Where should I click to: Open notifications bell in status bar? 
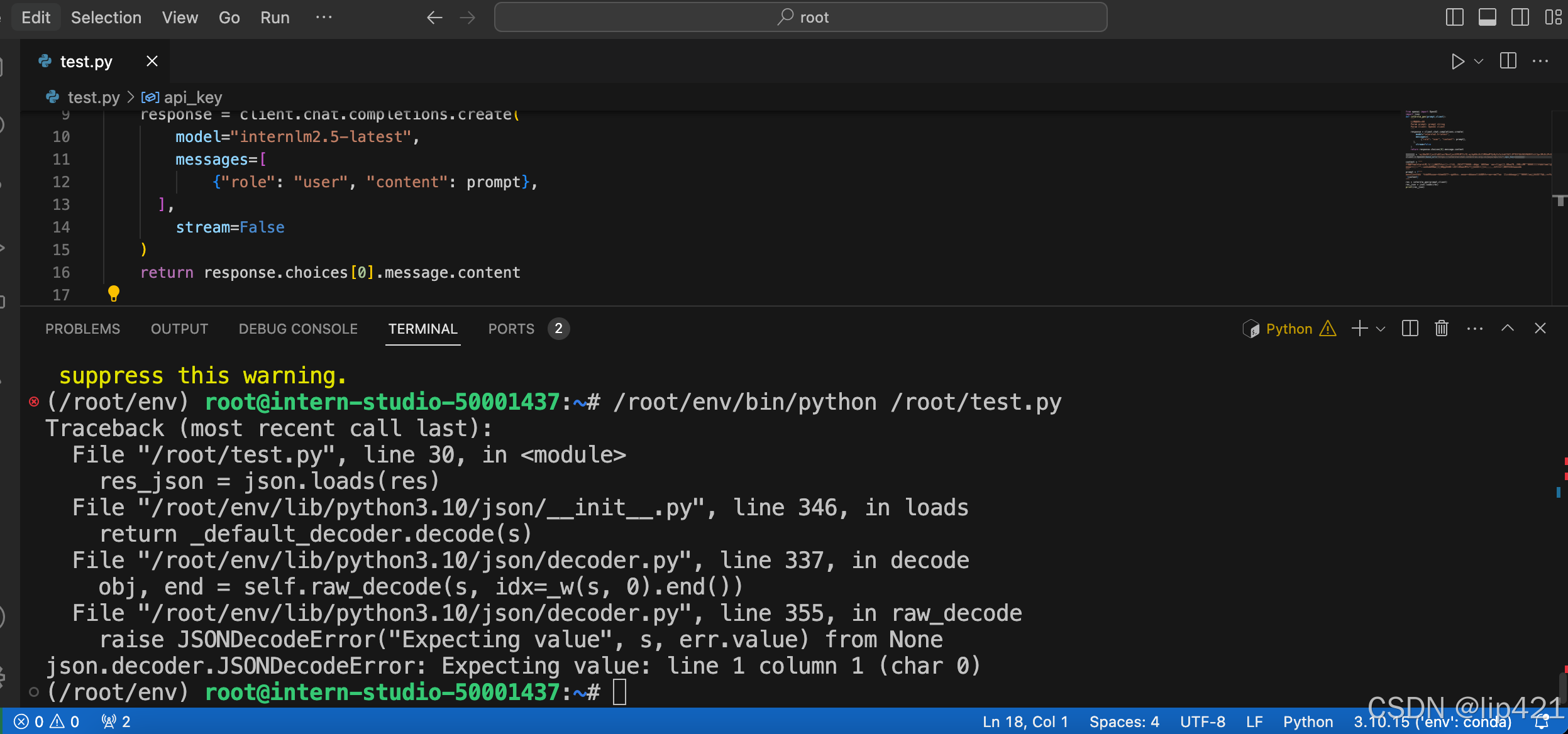click(x=1541, y=722)
